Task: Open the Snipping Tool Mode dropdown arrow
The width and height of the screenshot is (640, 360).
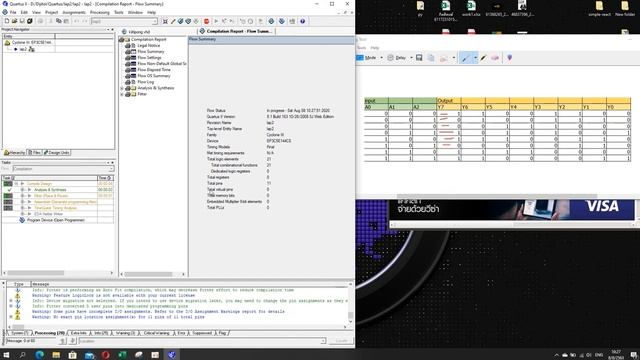Action: pyautogui.click(x=381, y=58)
